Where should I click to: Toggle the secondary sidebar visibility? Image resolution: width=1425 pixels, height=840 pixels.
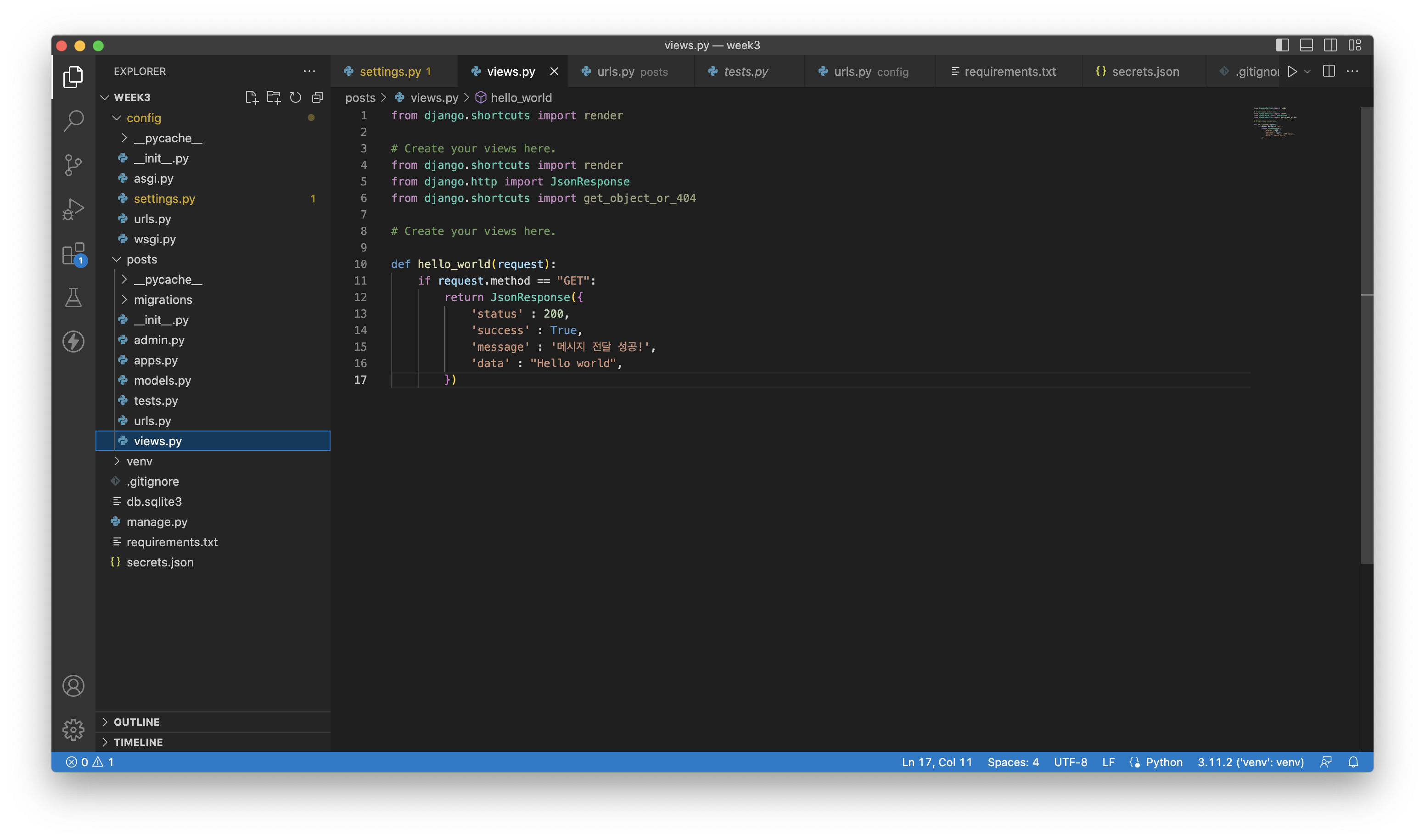point(1330,45)
